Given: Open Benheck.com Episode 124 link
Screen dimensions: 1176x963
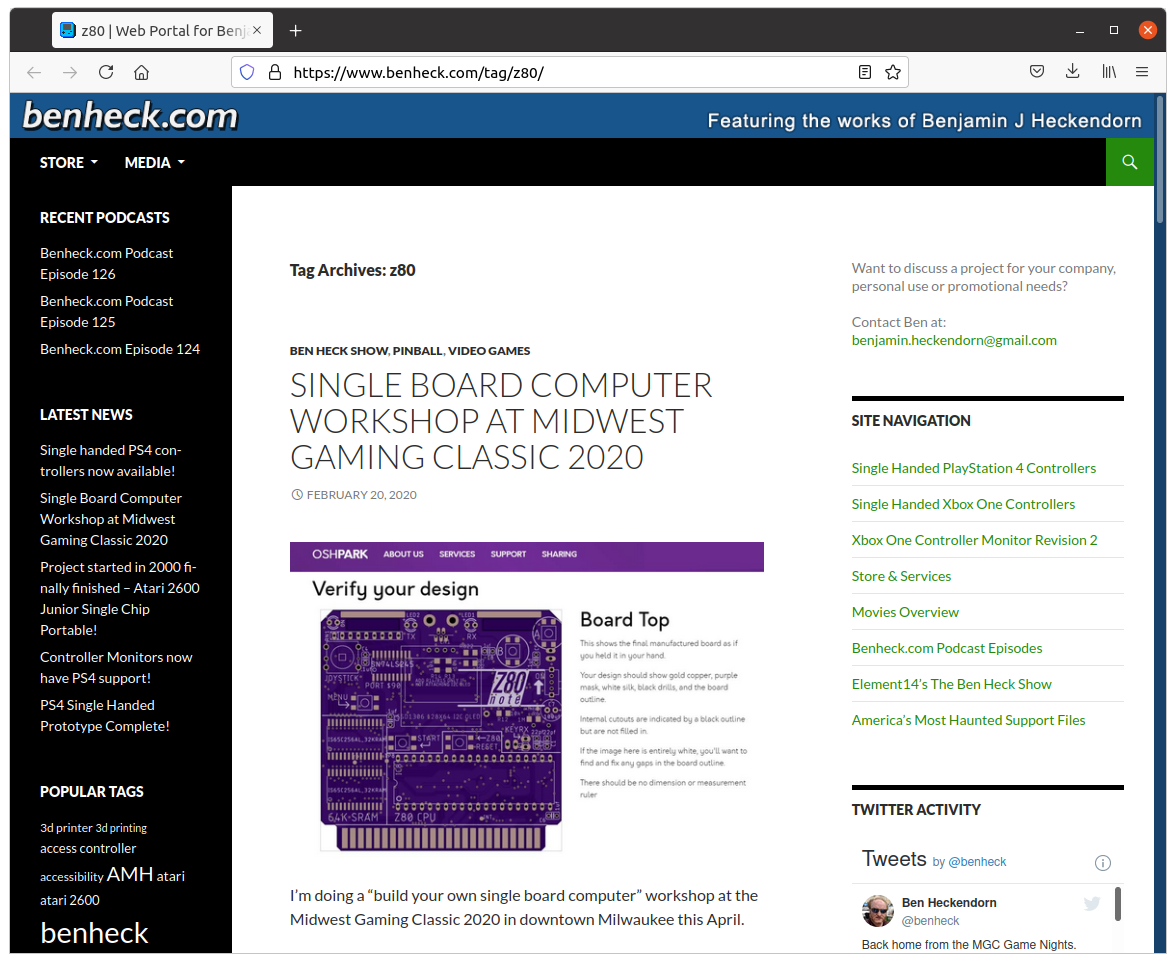Looking at the screenshot, I should click(120, 349).
